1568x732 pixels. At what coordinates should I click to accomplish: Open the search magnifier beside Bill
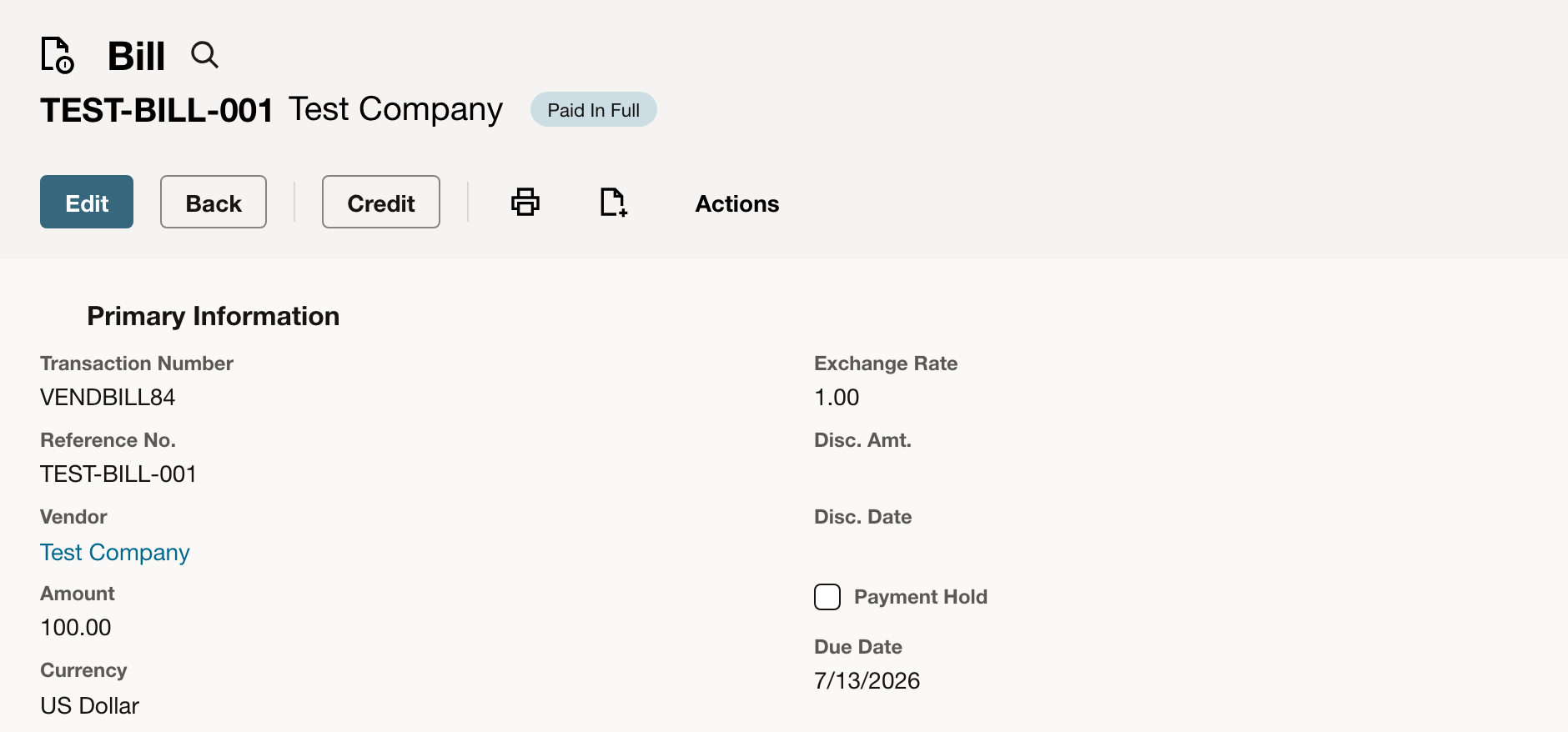[x=204, y=55]
